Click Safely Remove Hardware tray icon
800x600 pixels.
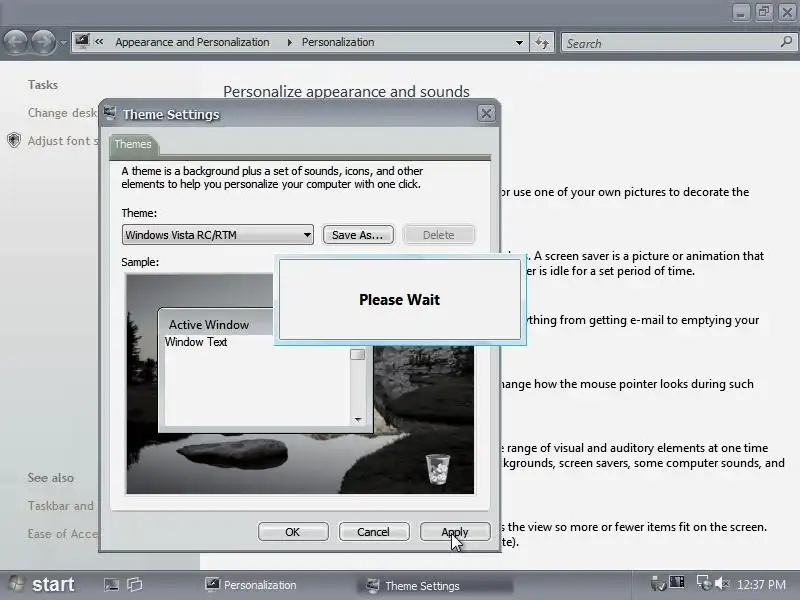658,583
